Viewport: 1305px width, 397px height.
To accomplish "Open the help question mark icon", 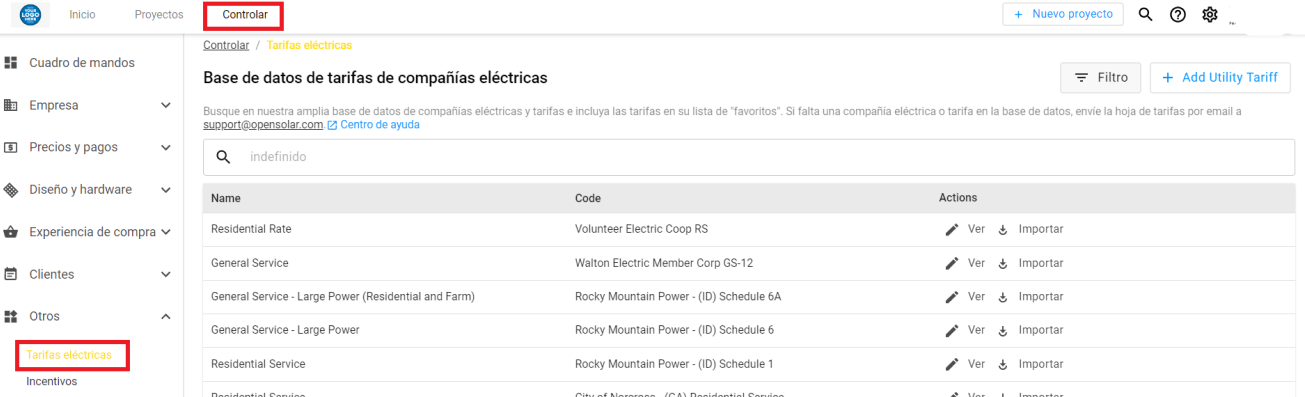I will click(x=1178, y=14).
